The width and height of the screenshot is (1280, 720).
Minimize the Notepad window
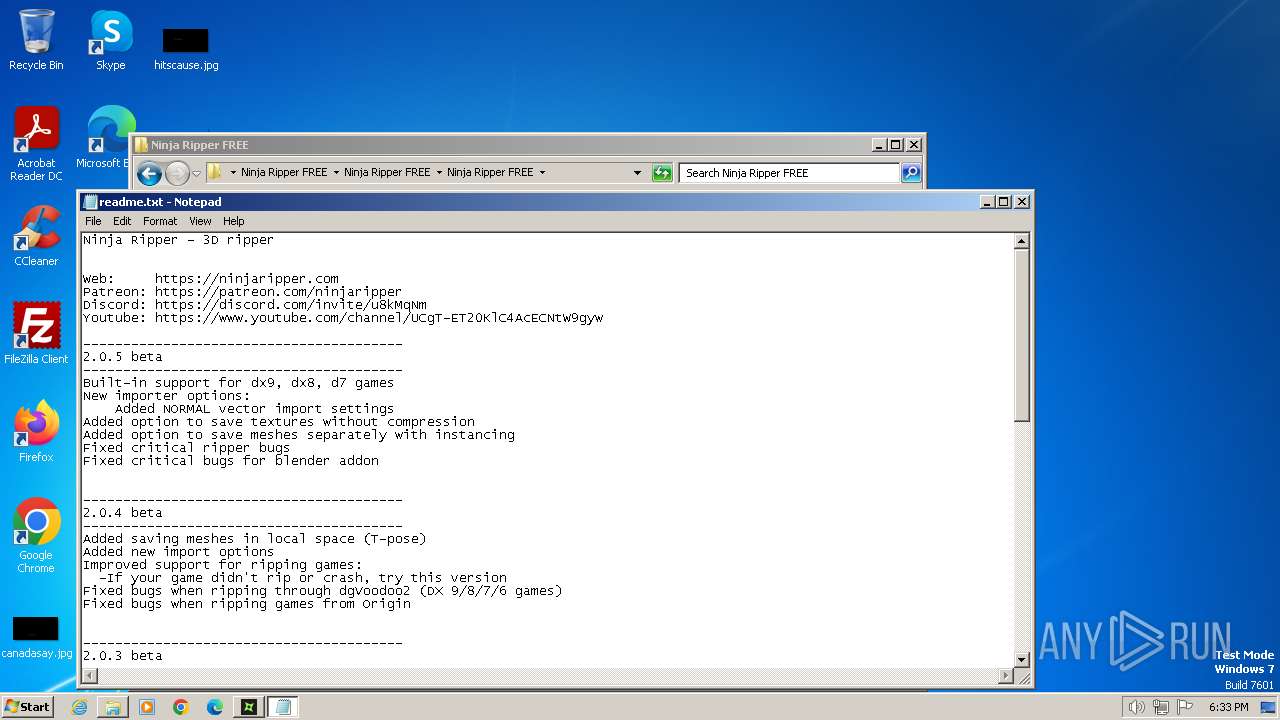tap(987, 202)
